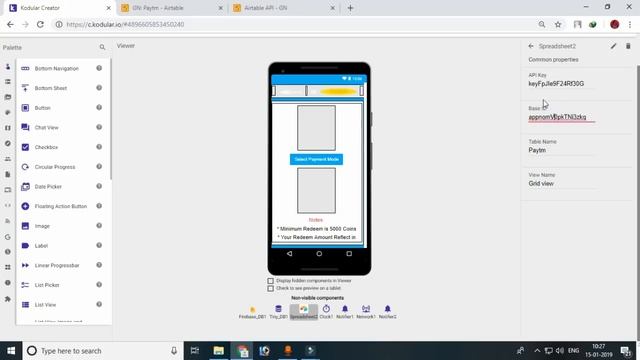The width and height of the screenshot is (640, 360).
Task: Reload the Kodular page
Action: (40, 24)
